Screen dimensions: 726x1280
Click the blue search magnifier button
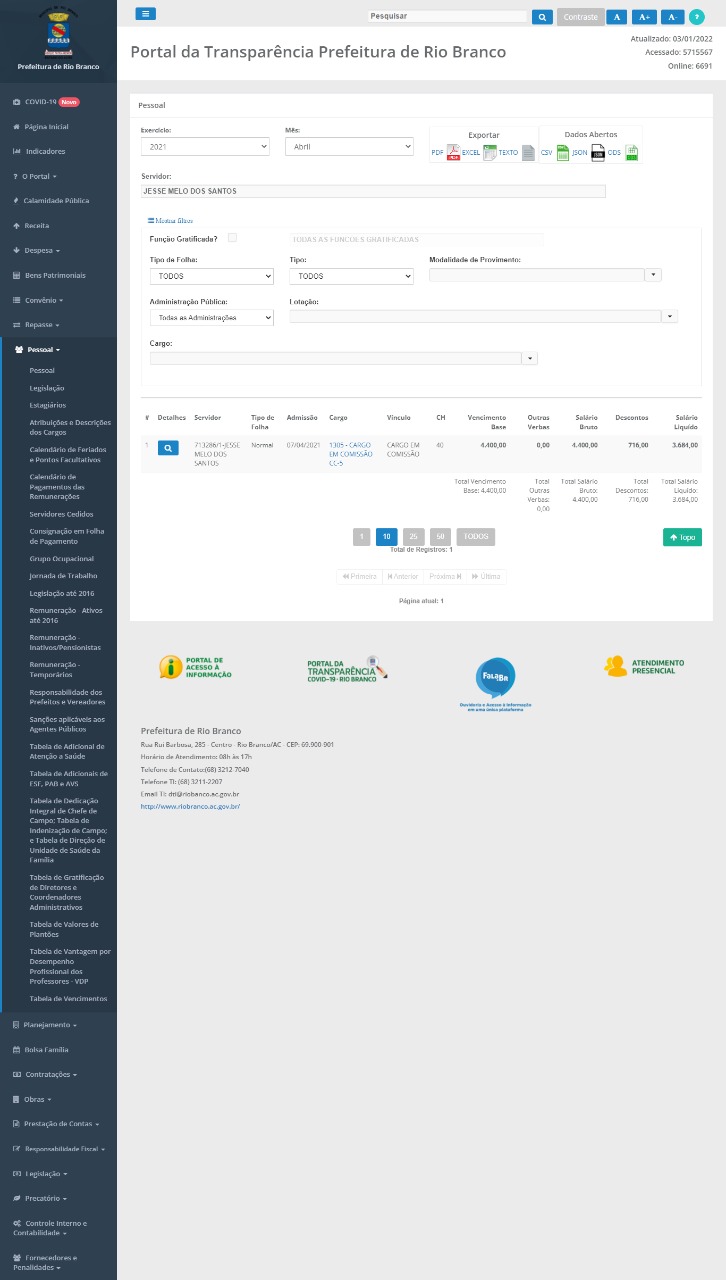pyautogui.click(x=541, y=17)
